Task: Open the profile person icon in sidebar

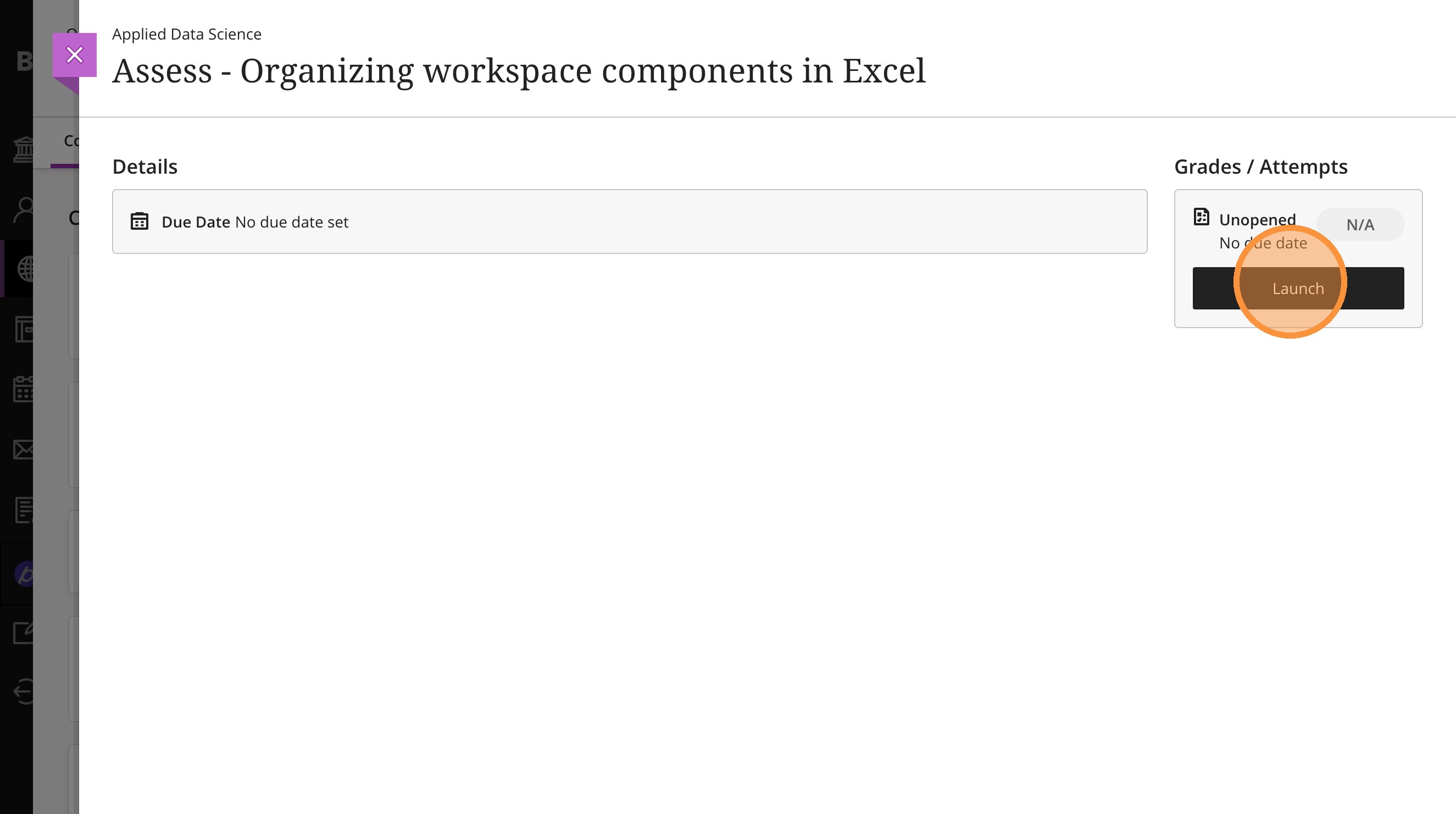Action: click(24, 210)
